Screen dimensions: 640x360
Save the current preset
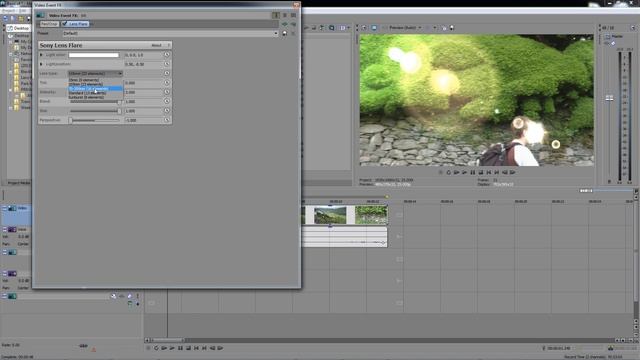tap(284, 33)
